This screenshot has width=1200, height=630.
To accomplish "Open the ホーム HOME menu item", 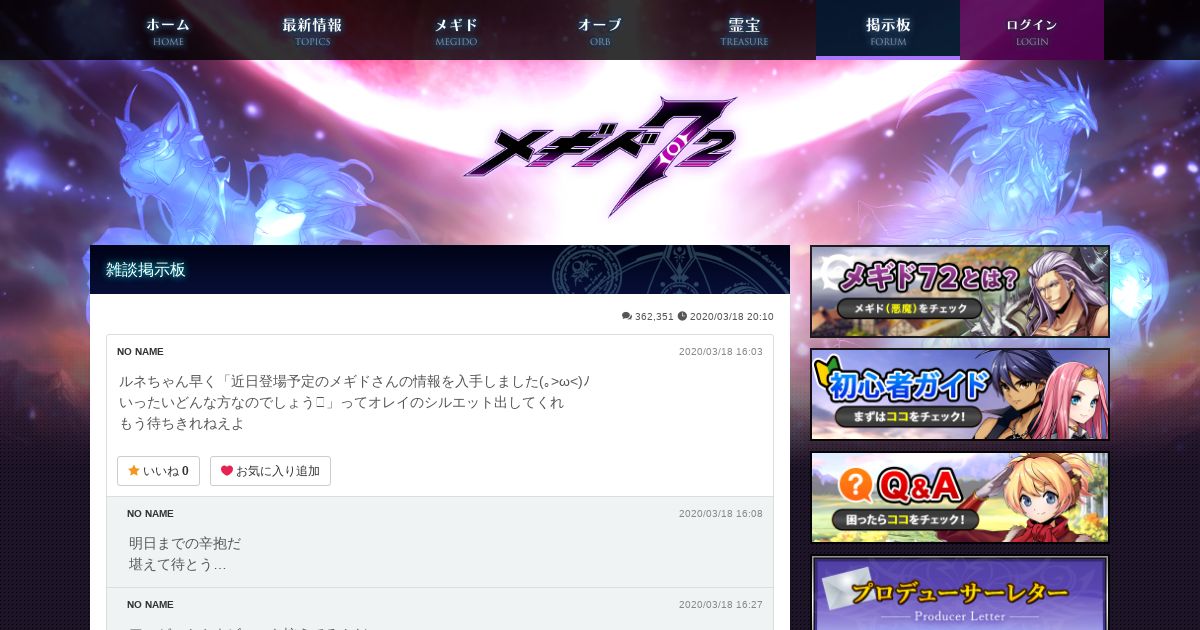I will click(x=168, y=30).
